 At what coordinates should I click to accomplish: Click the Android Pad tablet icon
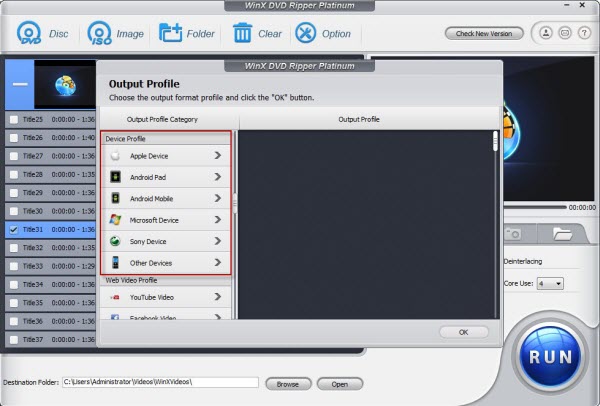[x=115, y=177]
